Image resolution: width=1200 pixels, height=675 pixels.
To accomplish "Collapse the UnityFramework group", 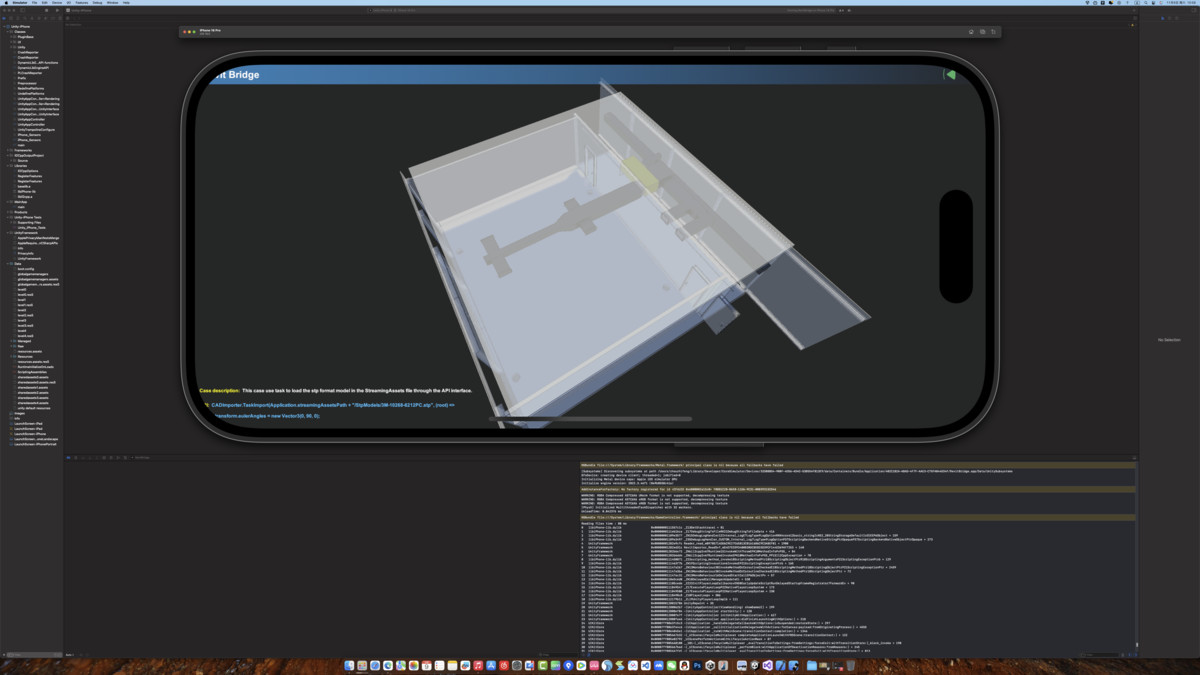I will click(x=8, y=233).
